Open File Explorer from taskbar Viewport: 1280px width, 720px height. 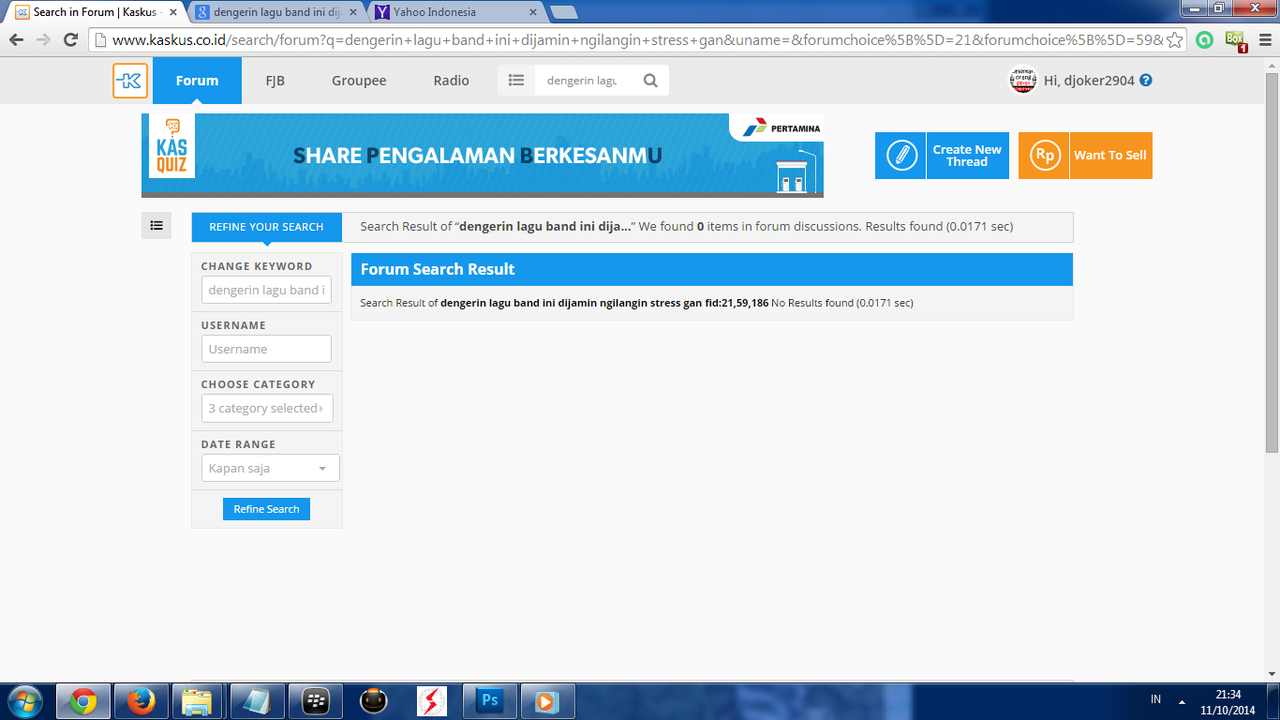198,701
